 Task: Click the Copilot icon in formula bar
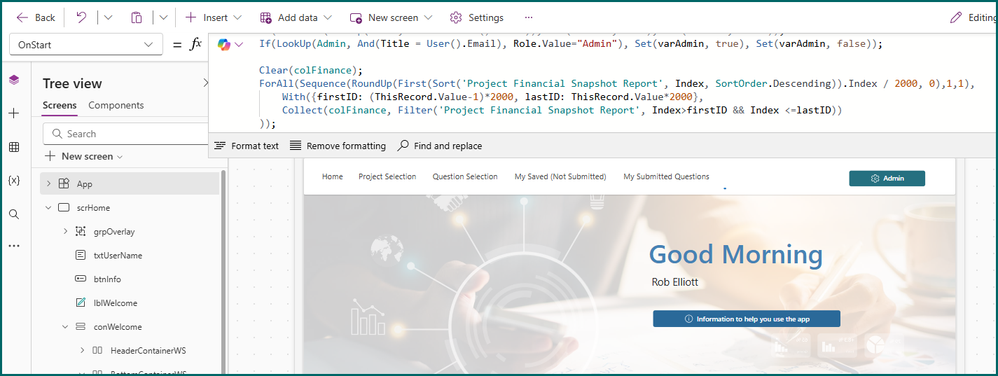[224, 44]
